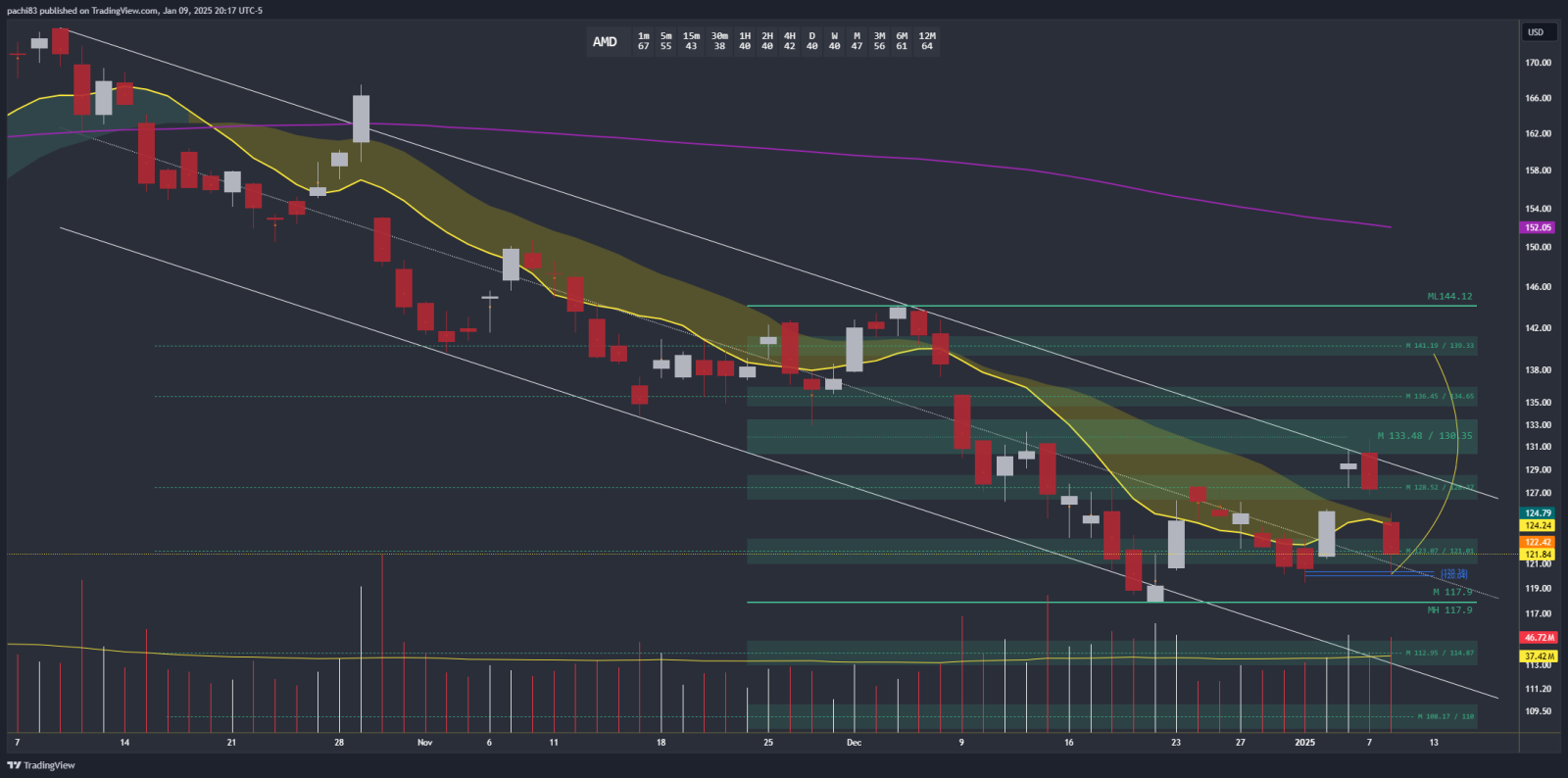Select the 1m 67 timeframe cell
Screen dimensions: 1568x778
[644, 41]
